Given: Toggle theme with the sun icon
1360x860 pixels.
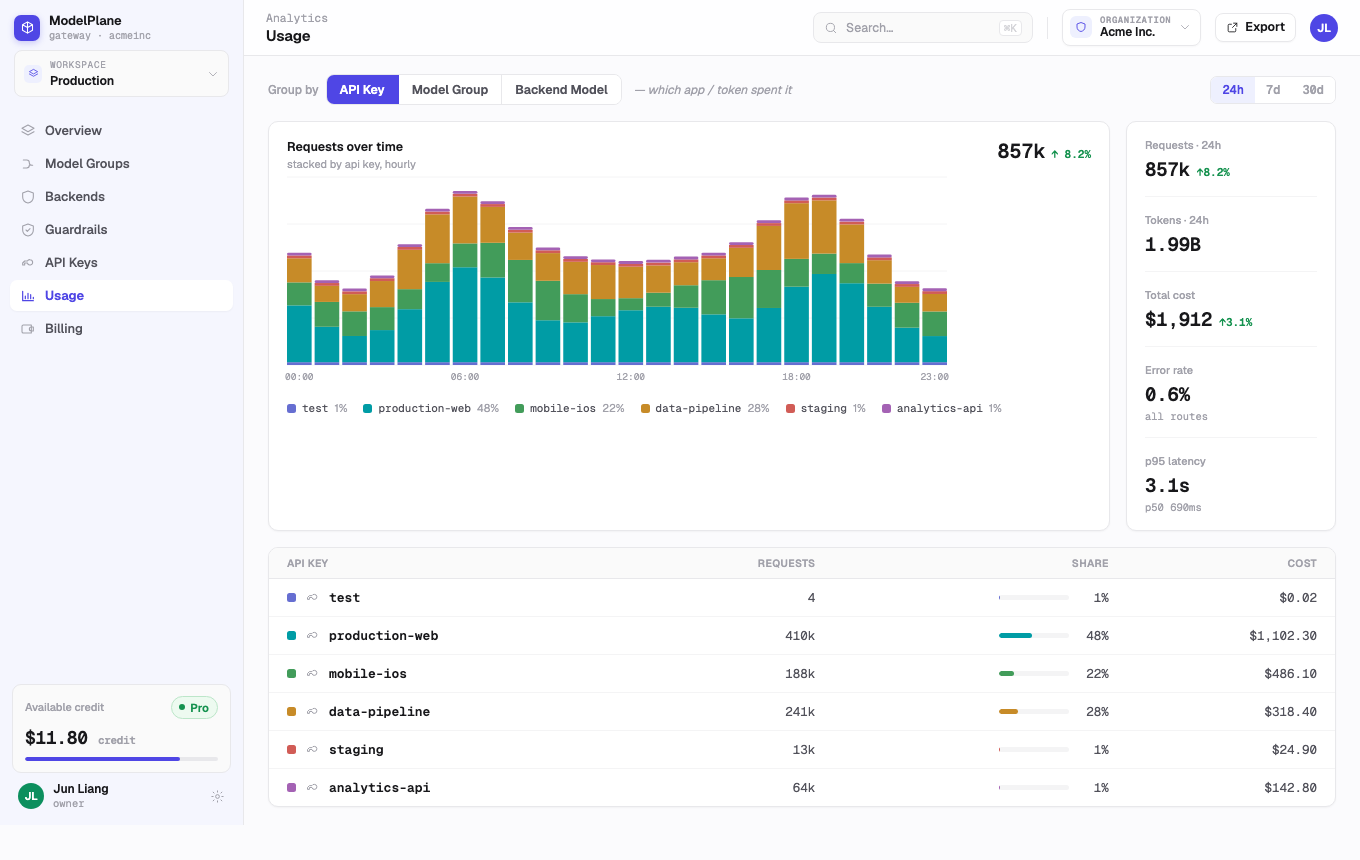Looking at the screenshot, I should [217, 796].
